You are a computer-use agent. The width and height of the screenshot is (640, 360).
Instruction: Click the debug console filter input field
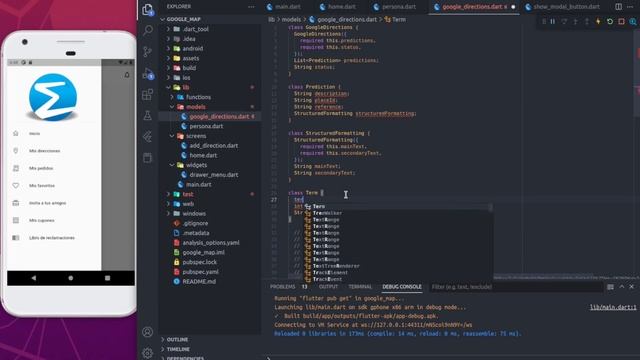516,287
